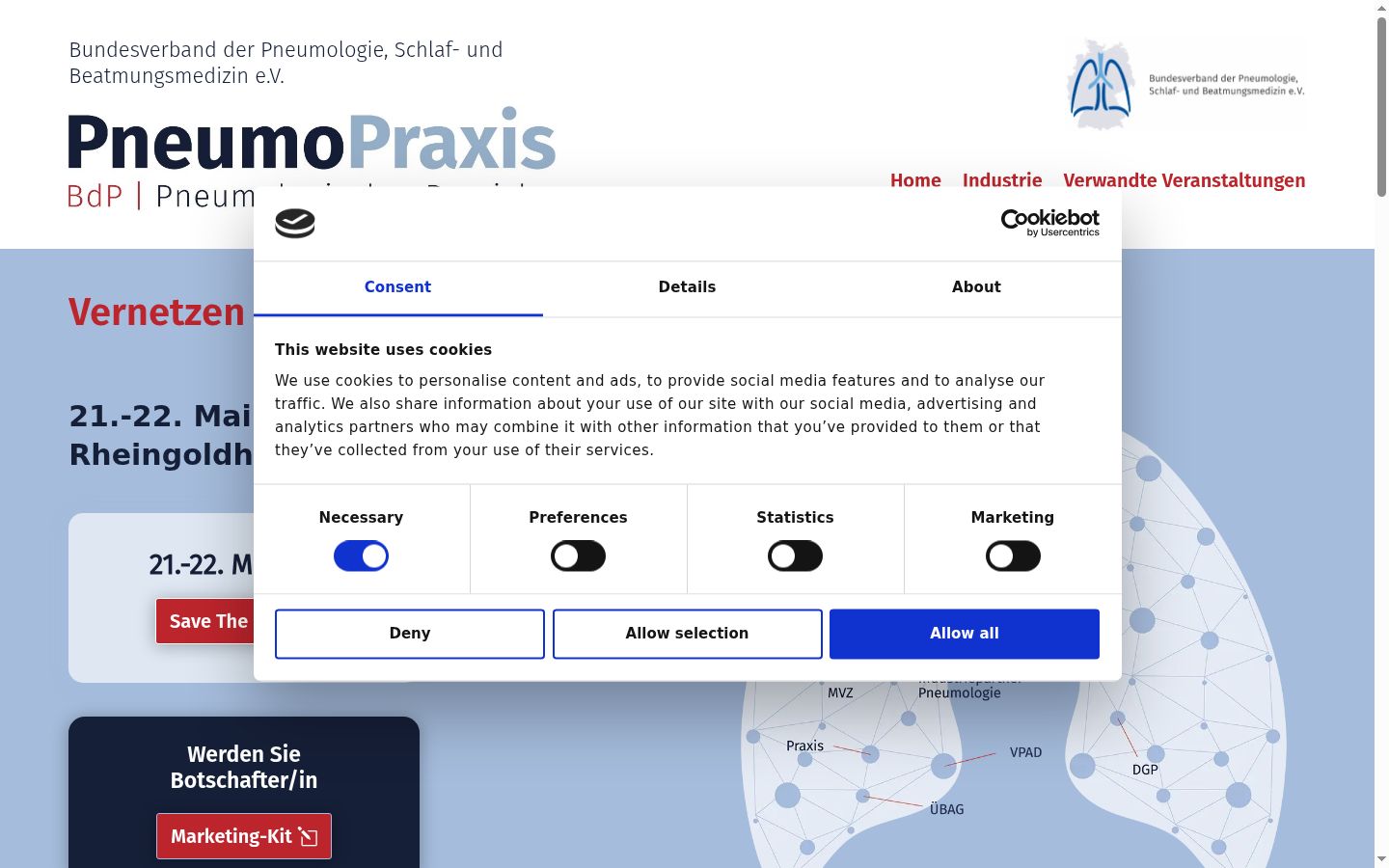Enable the Statistics cookies switch
The image size is (1389, 868).
pyautogui.click(x=795, y=556)
